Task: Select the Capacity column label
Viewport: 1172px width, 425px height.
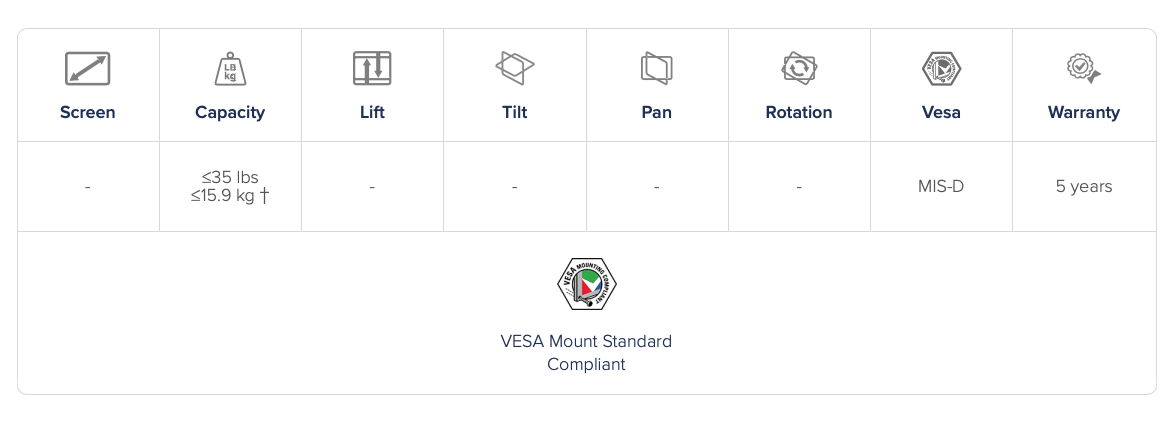Action: point(230,112)
